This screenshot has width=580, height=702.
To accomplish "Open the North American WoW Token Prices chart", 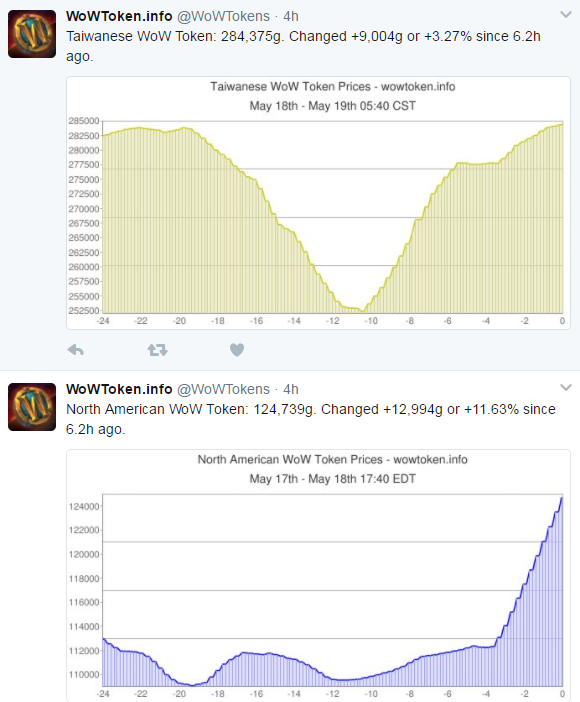I will tap(318, 576).
